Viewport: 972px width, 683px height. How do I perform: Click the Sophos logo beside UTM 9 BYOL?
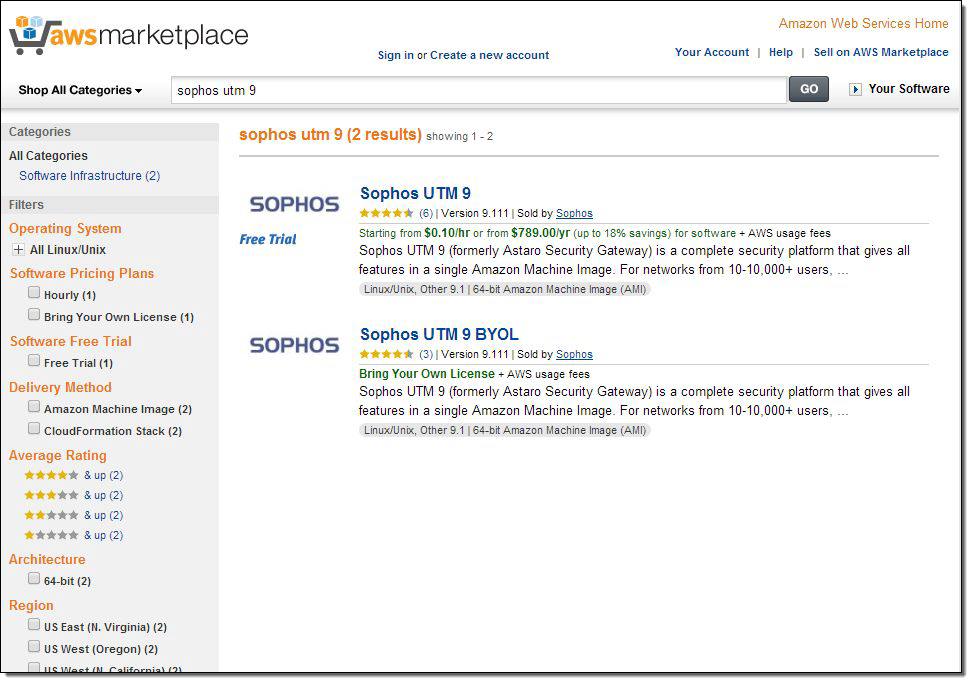(294, 345)
